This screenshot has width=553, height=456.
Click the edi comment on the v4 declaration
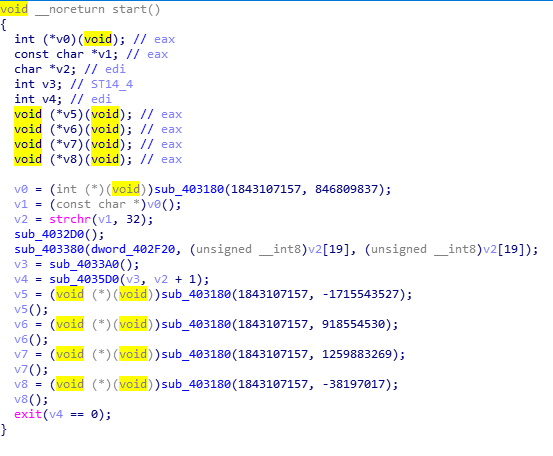point(101,99)
